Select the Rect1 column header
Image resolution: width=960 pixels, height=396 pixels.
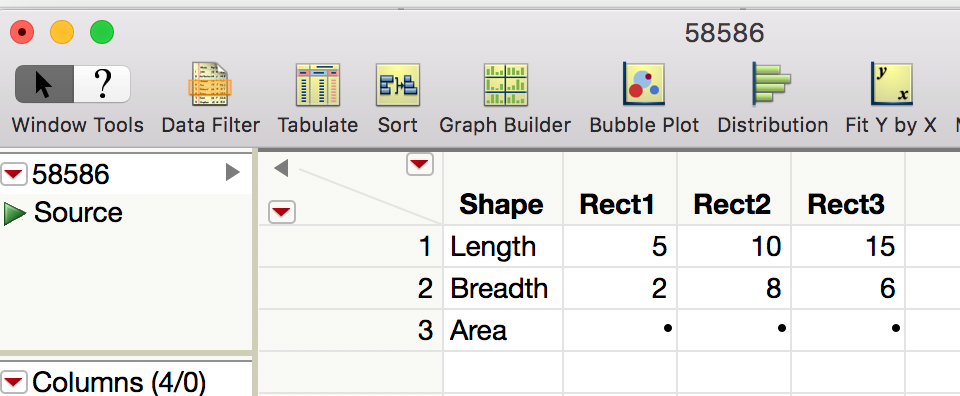620,204
